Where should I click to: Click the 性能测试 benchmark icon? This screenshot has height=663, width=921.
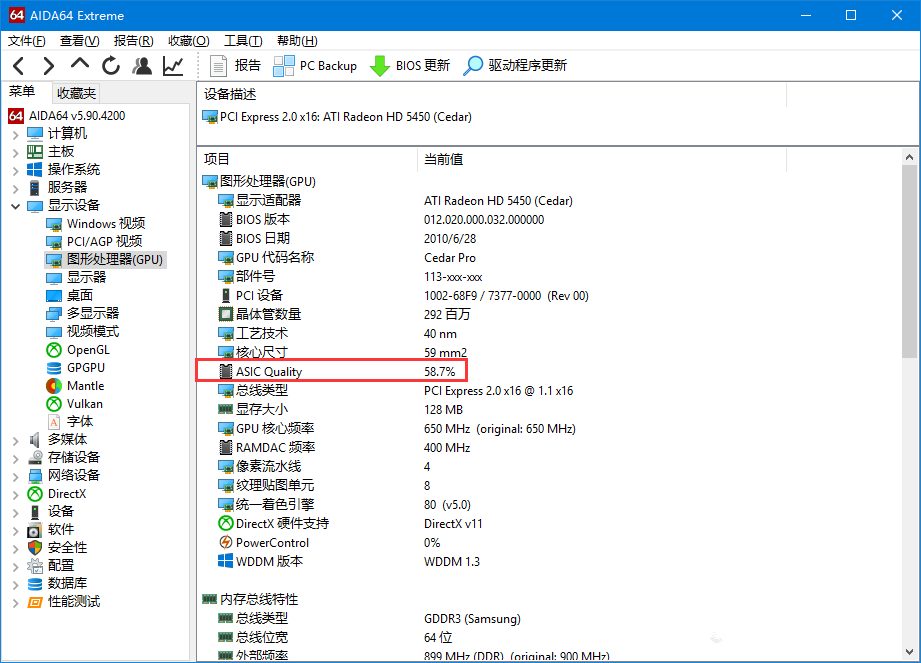tap(35, 602)
